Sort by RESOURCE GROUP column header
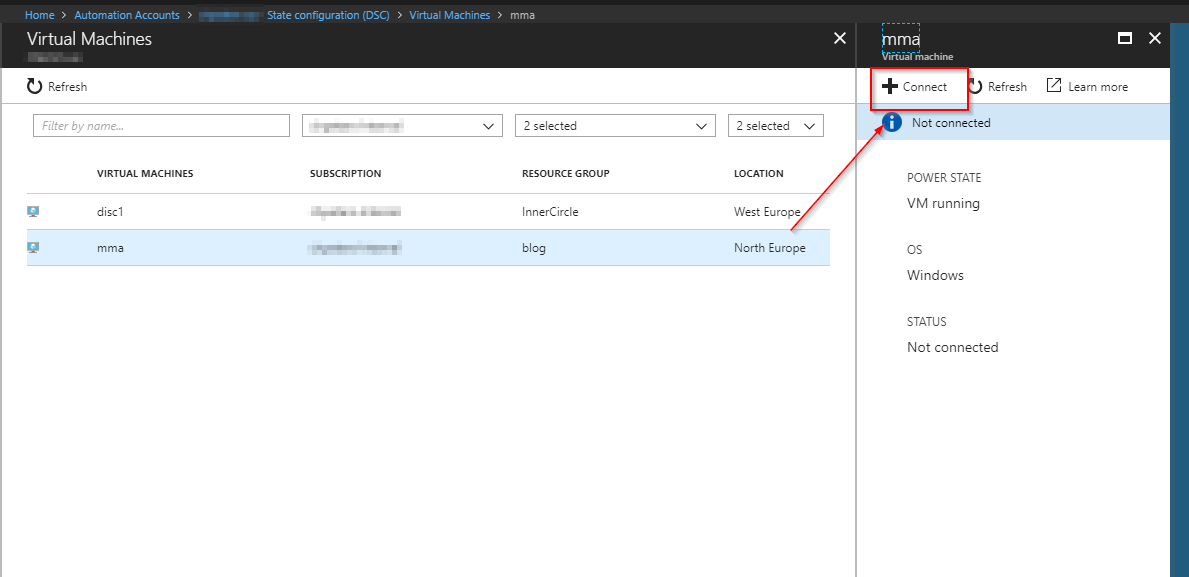1189x577 pixels. (x=566, y=174)
